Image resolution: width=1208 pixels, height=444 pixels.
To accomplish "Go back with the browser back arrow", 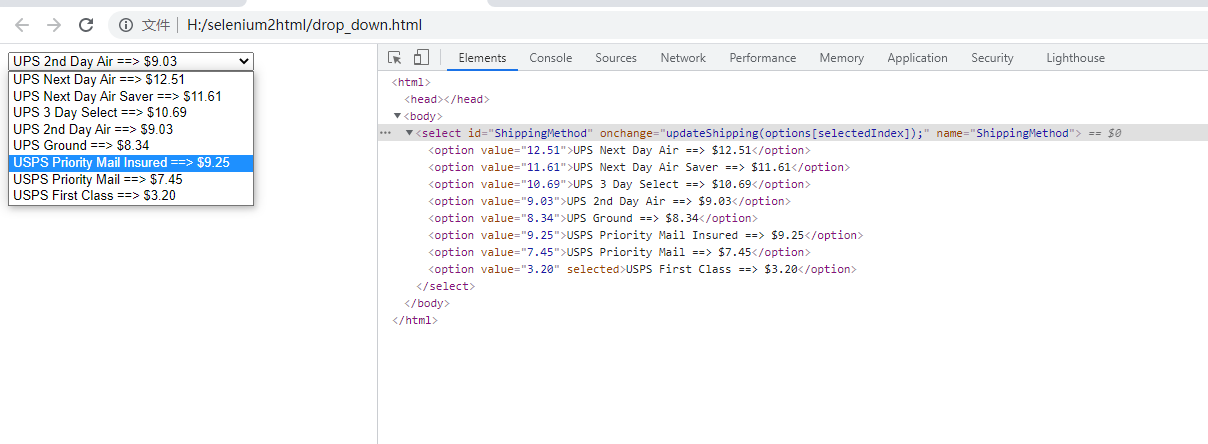I will click(x=22, y=24).
